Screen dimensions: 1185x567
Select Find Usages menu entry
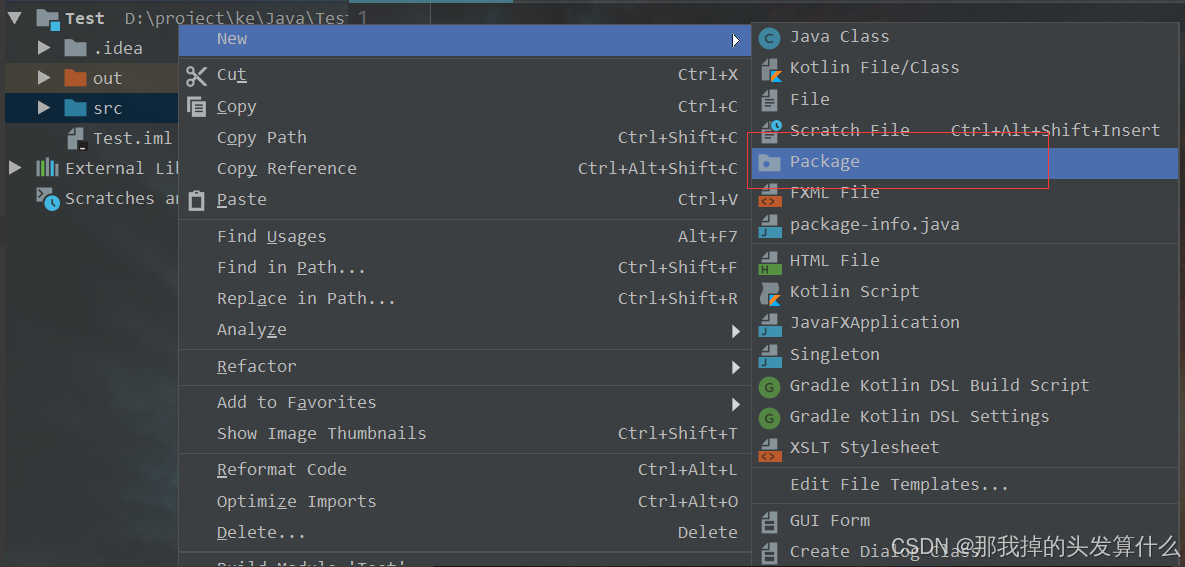pos(465,237)
